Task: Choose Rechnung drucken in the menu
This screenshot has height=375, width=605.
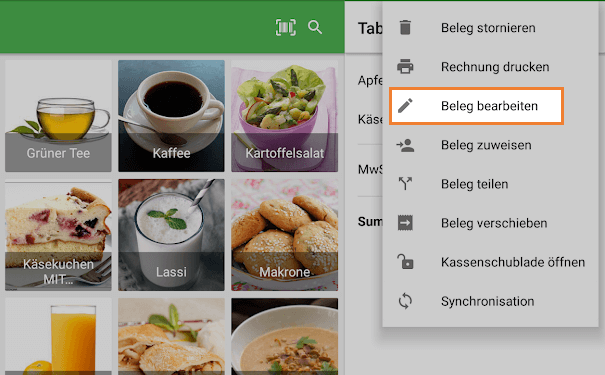Action: click(x=490, y=67)
